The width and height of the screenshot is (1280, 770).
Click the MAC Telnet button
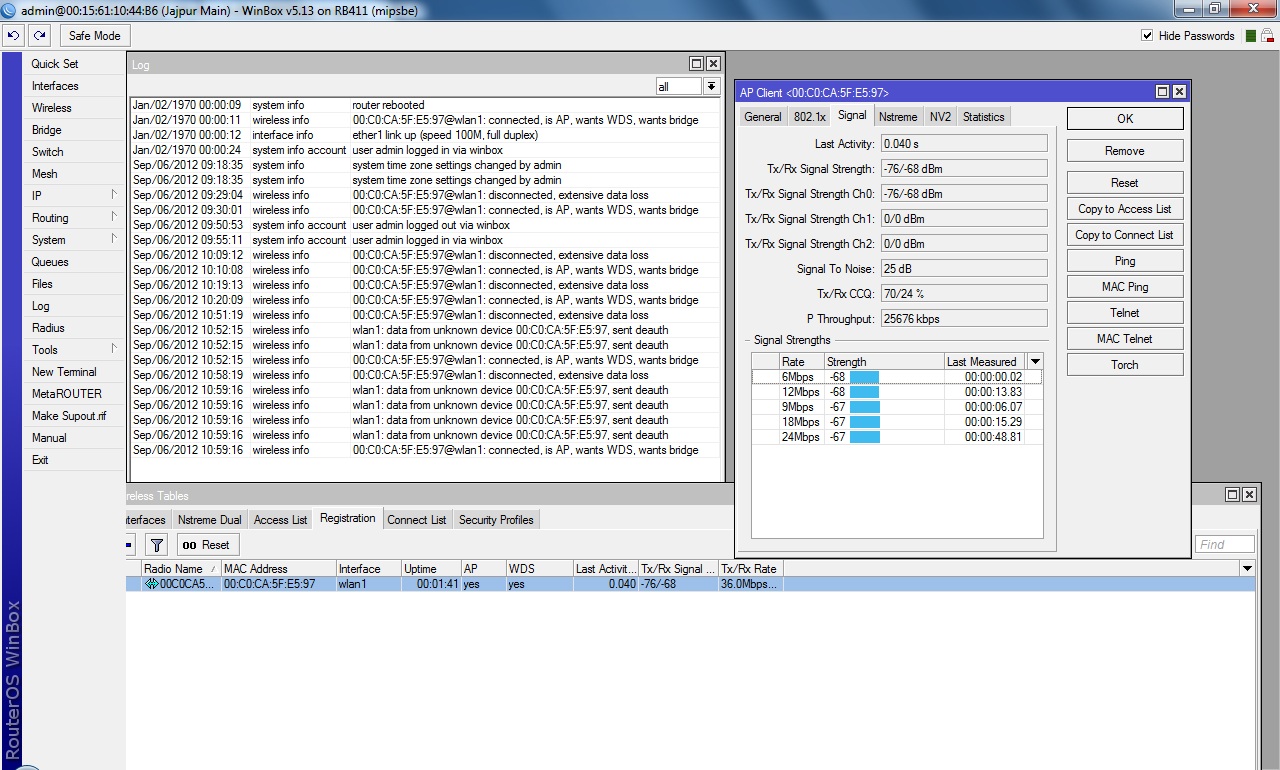[x=1125, y=339]
